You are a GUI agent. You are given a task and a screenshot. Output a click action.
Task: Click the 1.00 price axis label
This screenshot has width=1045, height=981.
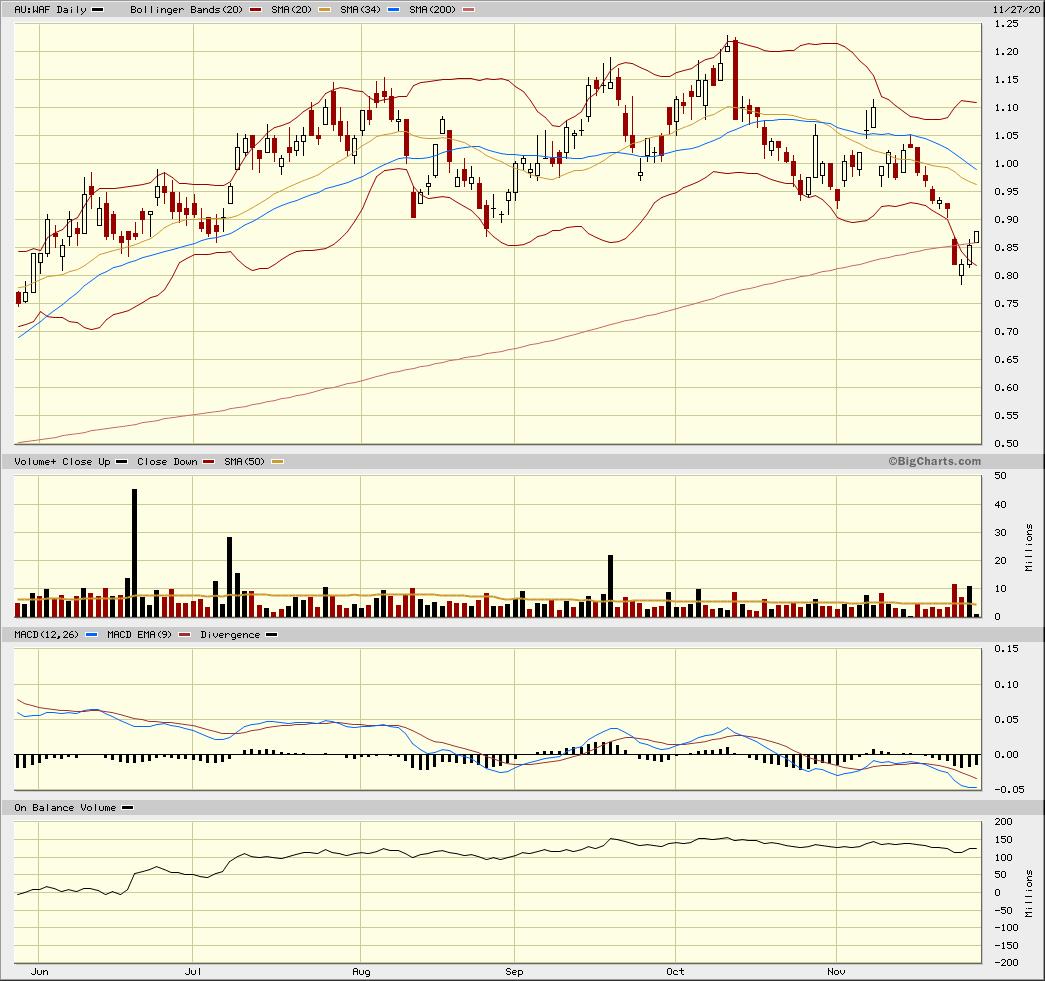[1006, 164]
